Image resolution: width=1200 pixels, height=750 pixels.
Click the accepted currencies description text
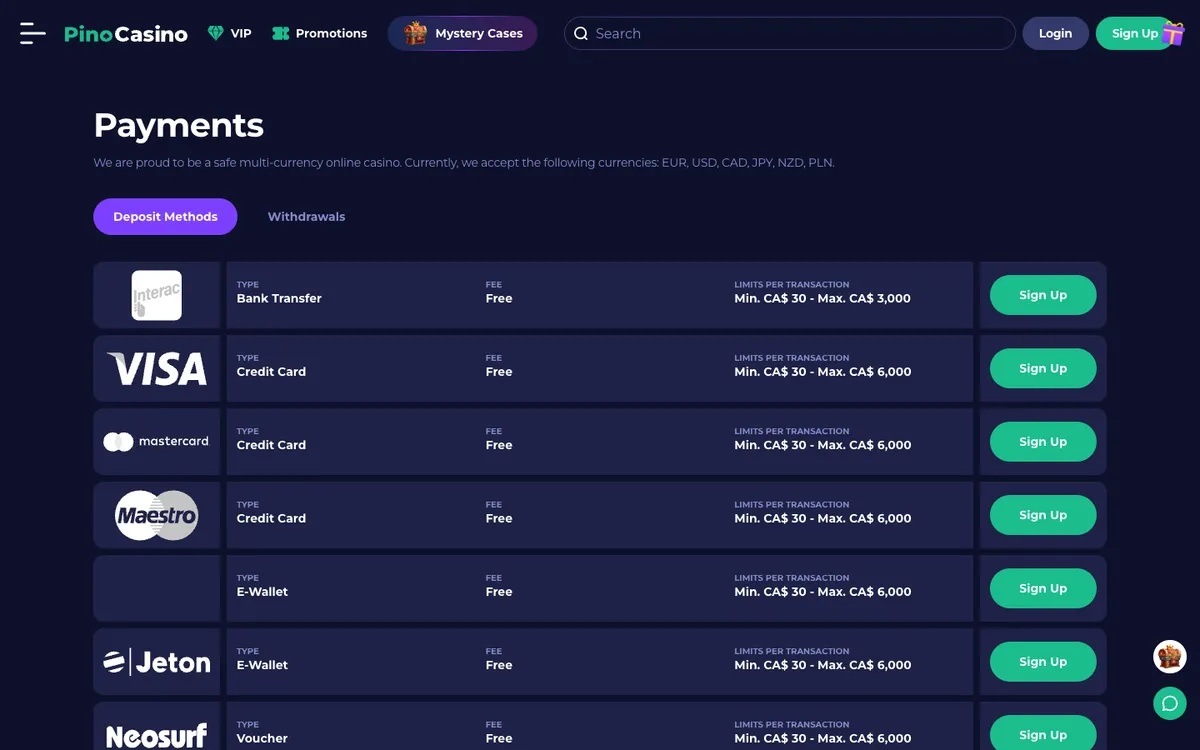click(464, 162)
